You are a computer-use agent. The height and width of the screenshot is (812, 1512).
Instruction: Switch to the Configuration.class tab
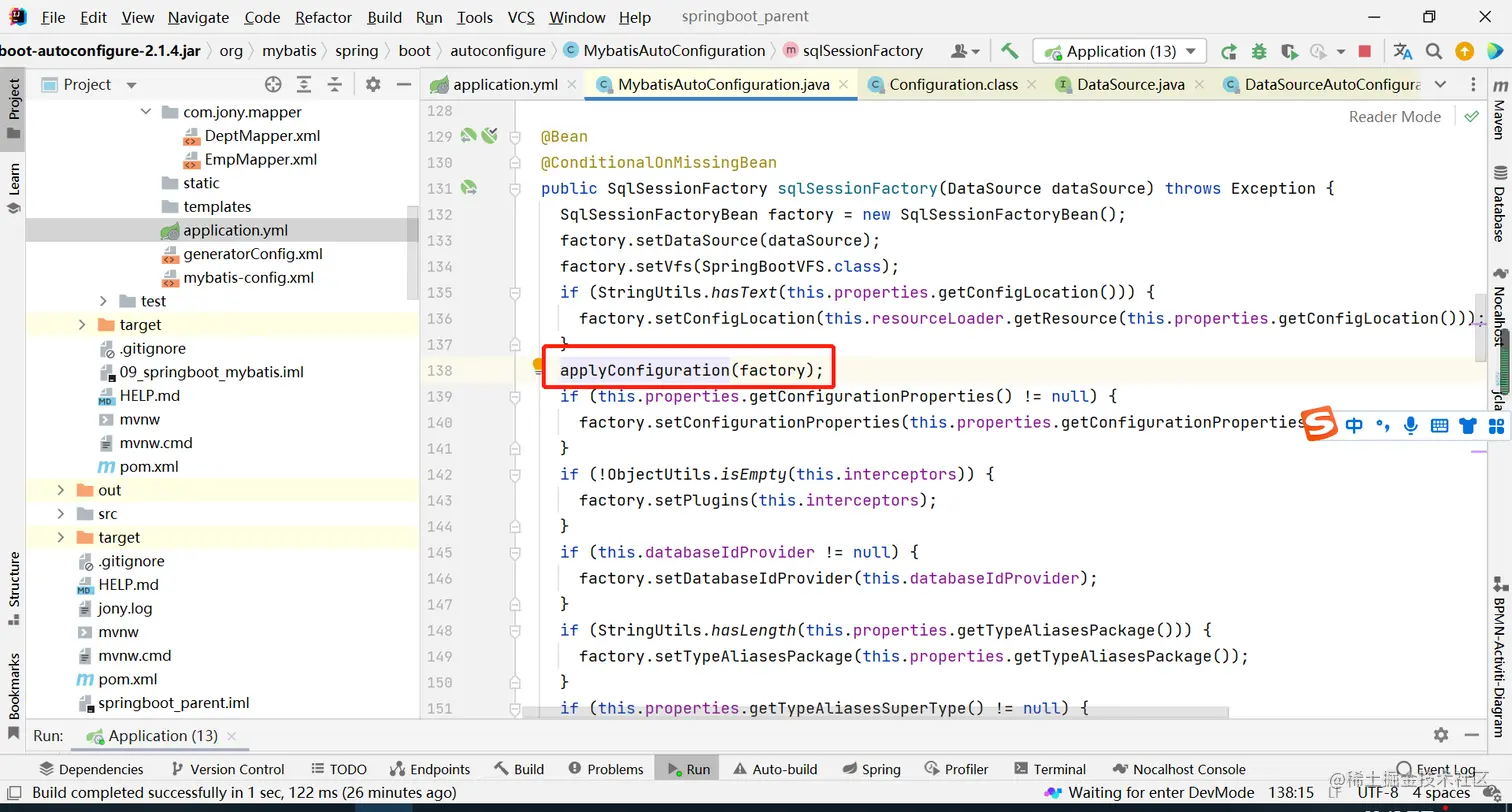(954, 85)
